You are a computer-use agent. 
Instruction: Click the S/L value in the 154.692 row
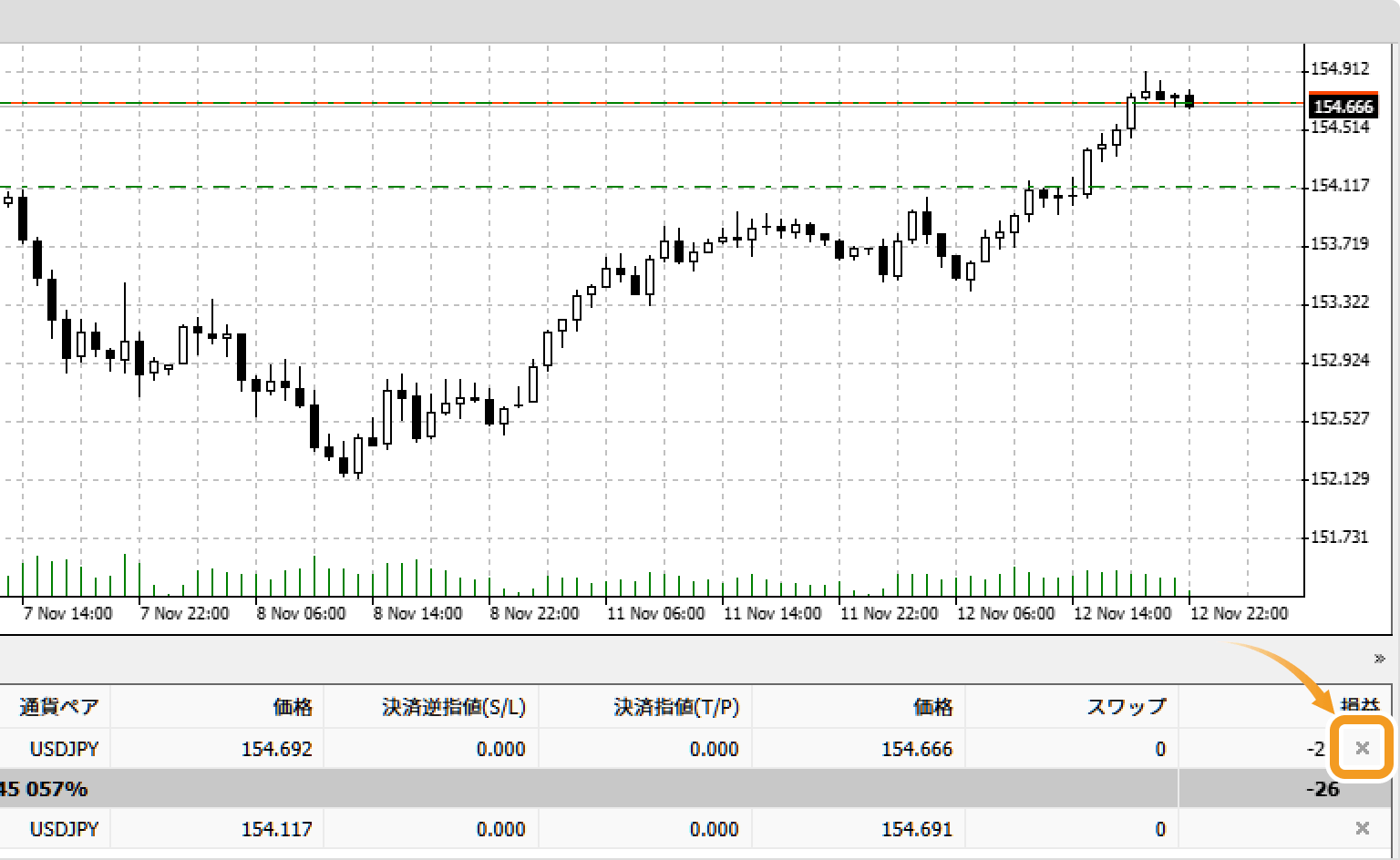point(501,749)
